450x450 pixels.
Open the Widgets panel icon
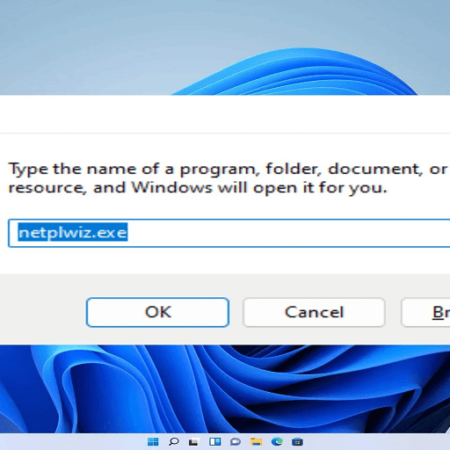point(215,442)
